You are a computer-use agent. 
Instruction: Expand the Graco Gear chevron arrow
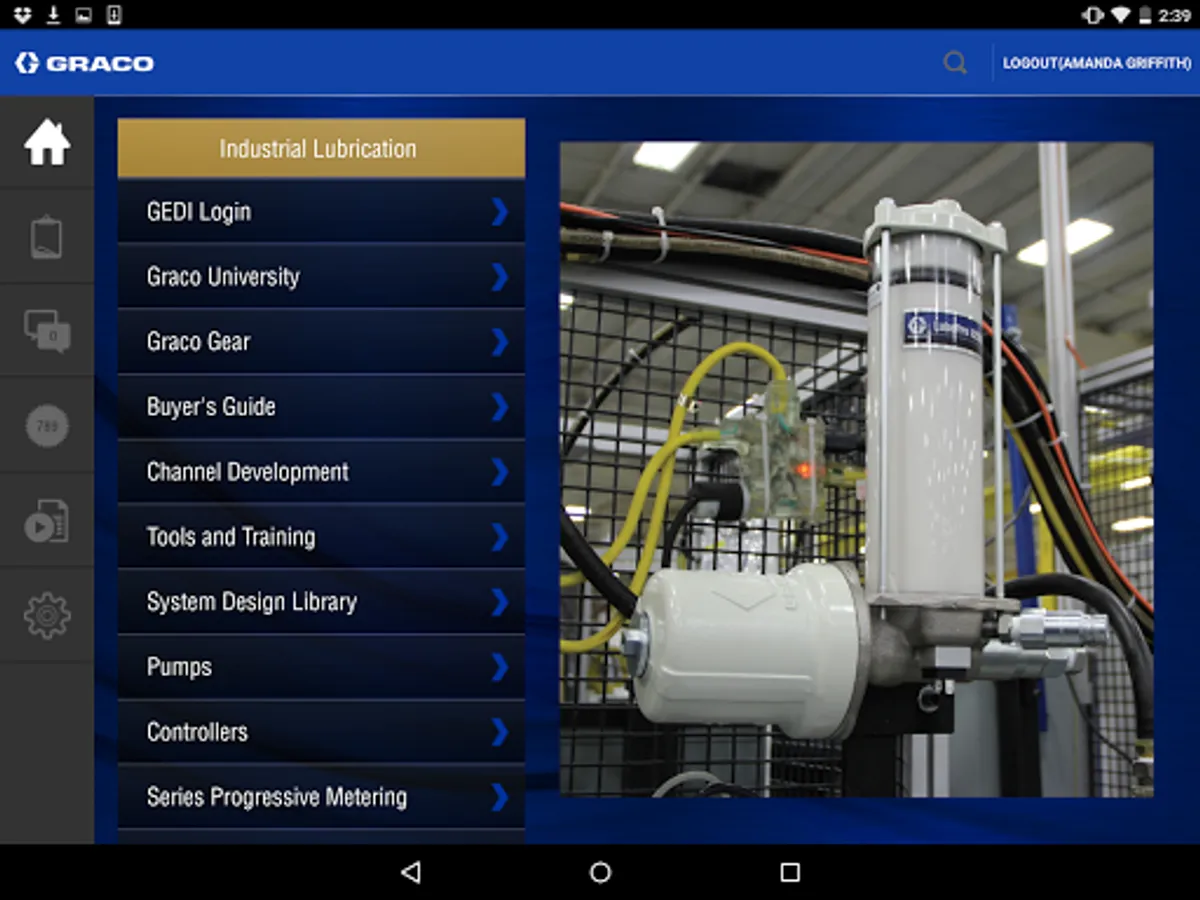pos(500,341)
